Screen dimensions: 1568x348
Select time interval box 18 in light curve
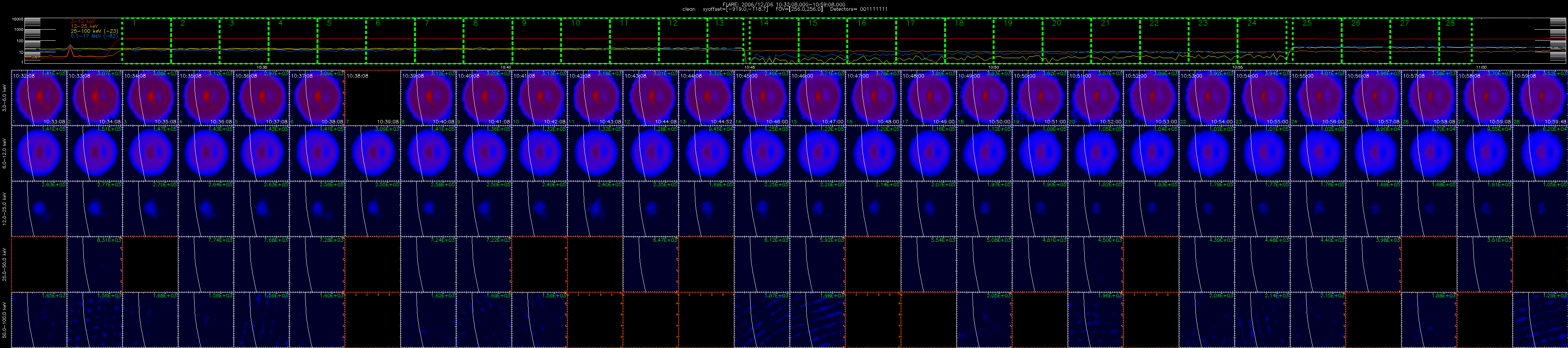pos(969,40)
